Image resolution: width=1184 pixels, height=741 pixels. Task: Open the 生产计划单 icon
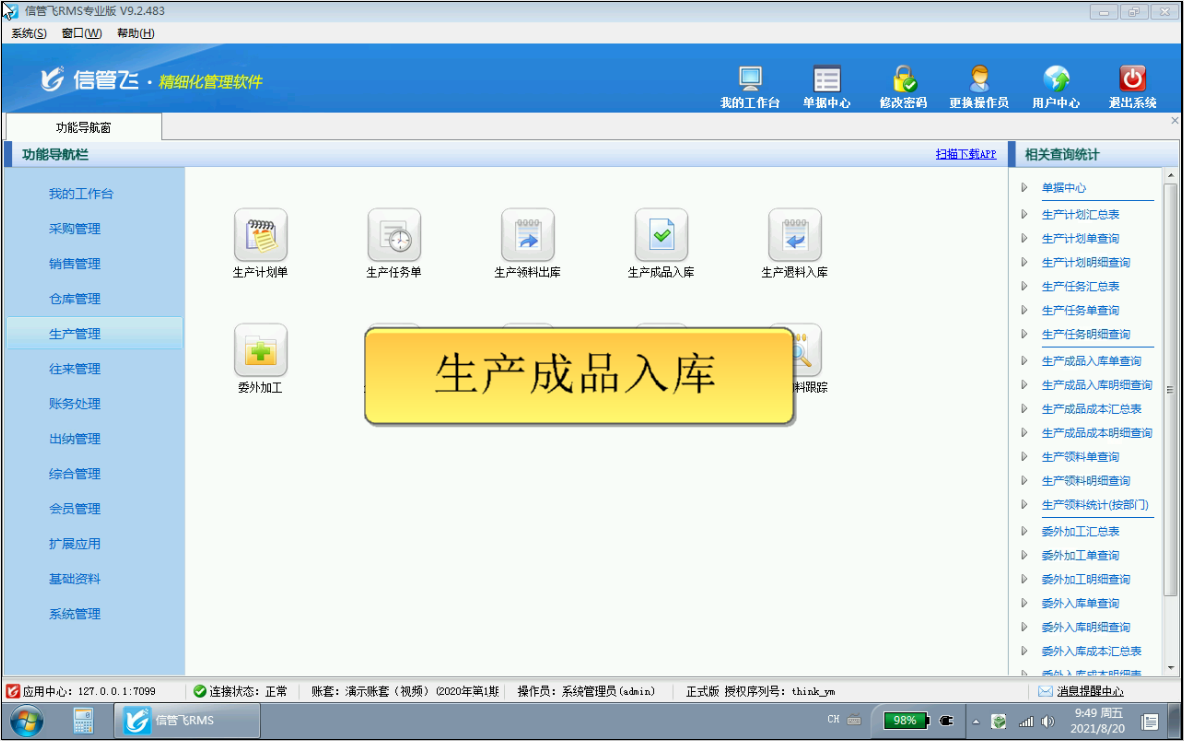tap(260, 235)
